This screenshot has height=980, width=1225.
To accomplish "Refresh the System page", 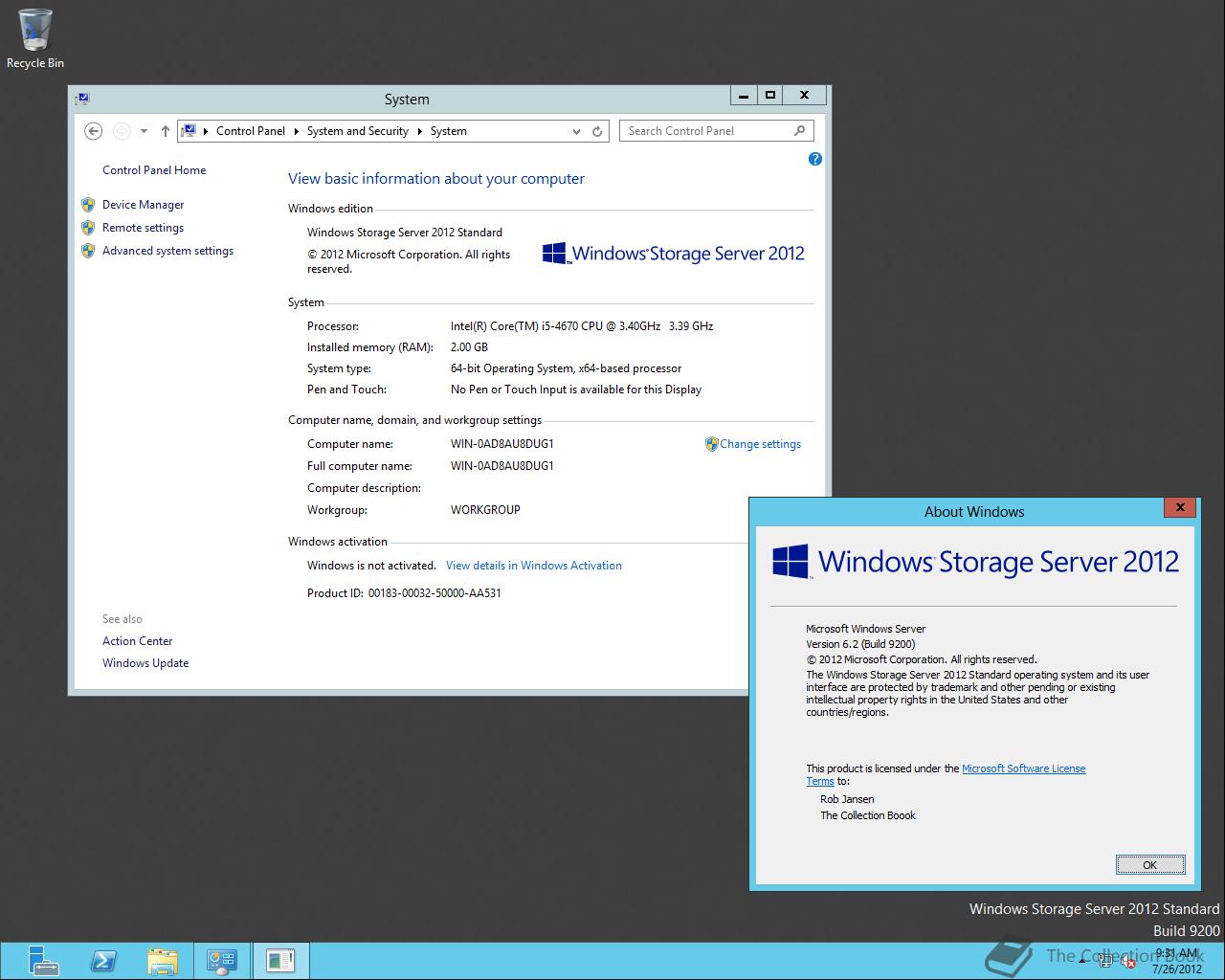I will 597,131.
